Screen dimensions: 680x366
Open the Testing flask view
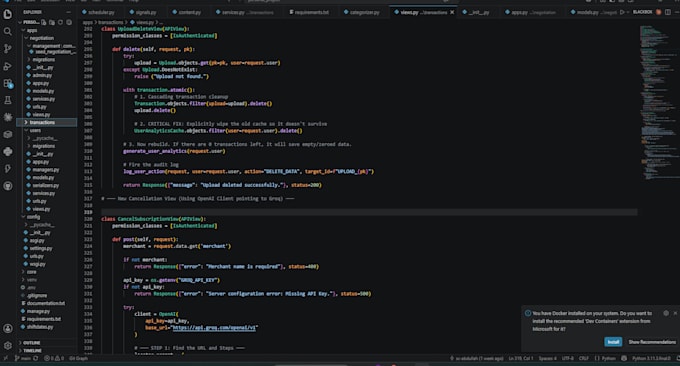(x=7, y=100)
